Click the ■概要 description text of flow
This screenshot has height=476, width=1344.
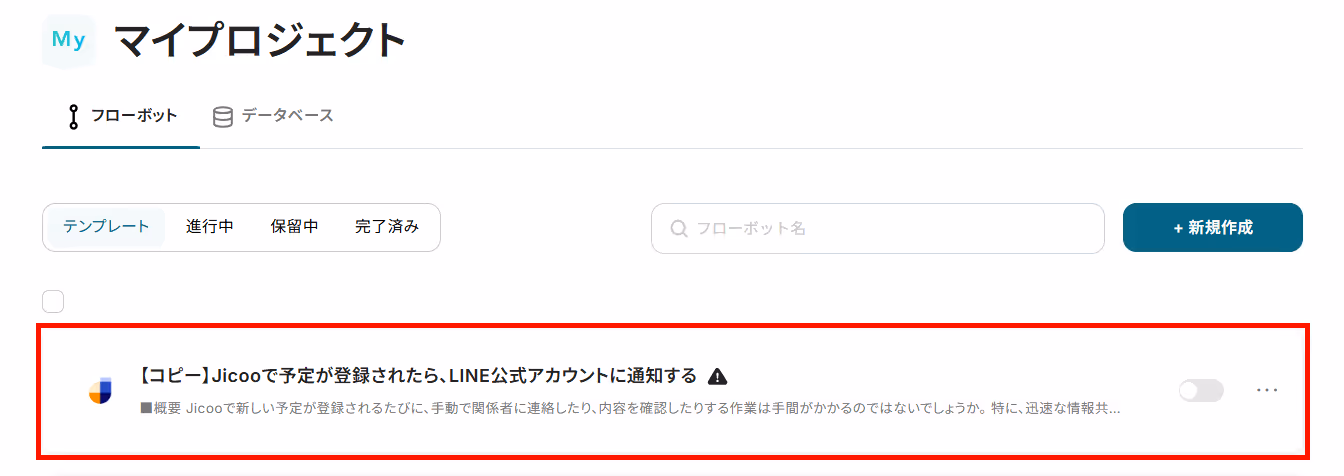click(630, 408)
